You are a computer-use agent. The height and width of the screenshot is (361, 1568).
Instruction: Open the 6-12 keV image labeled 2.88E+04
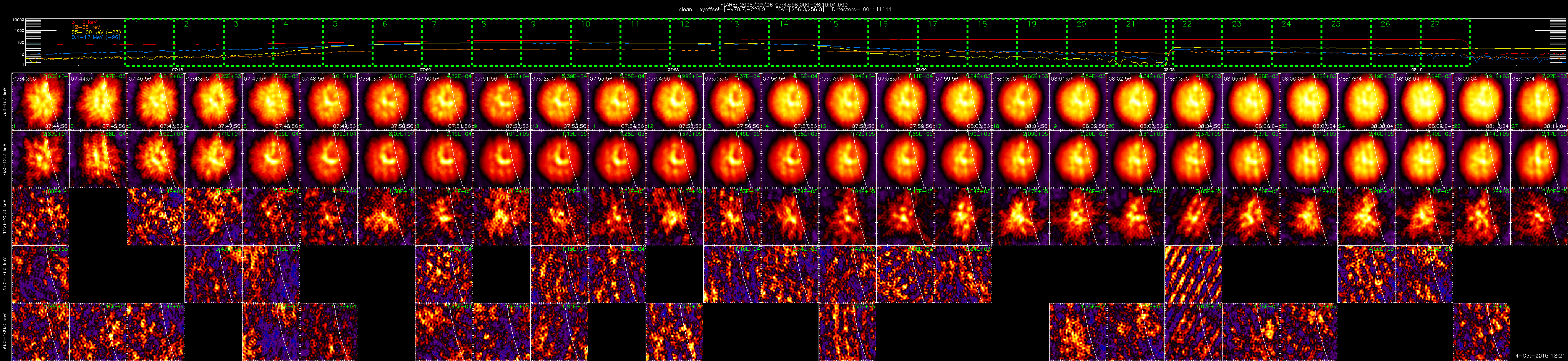[x=98, y=159]
